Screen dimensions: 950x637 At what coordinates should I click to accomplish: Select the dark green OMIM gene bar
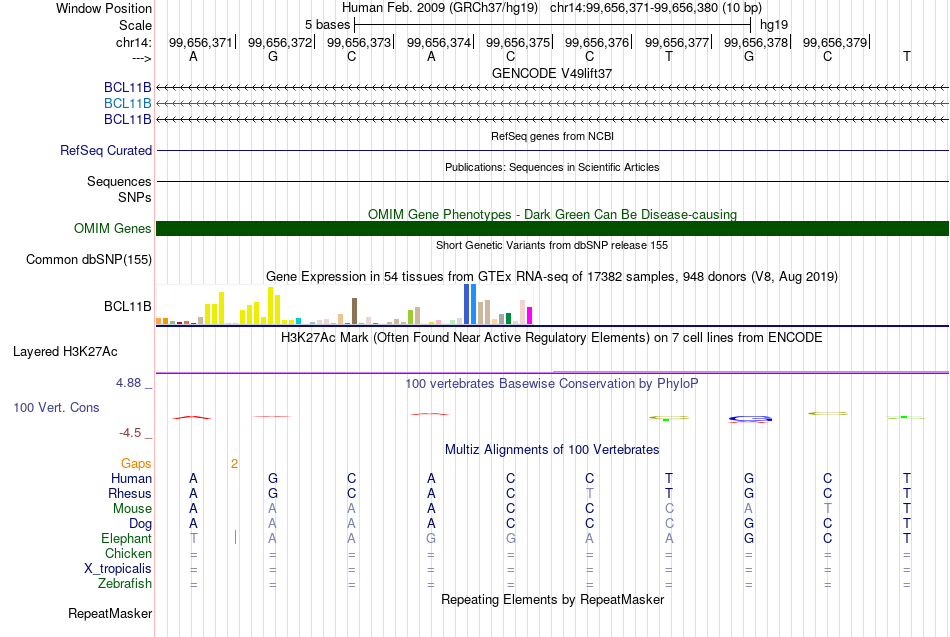click(552, 228)
